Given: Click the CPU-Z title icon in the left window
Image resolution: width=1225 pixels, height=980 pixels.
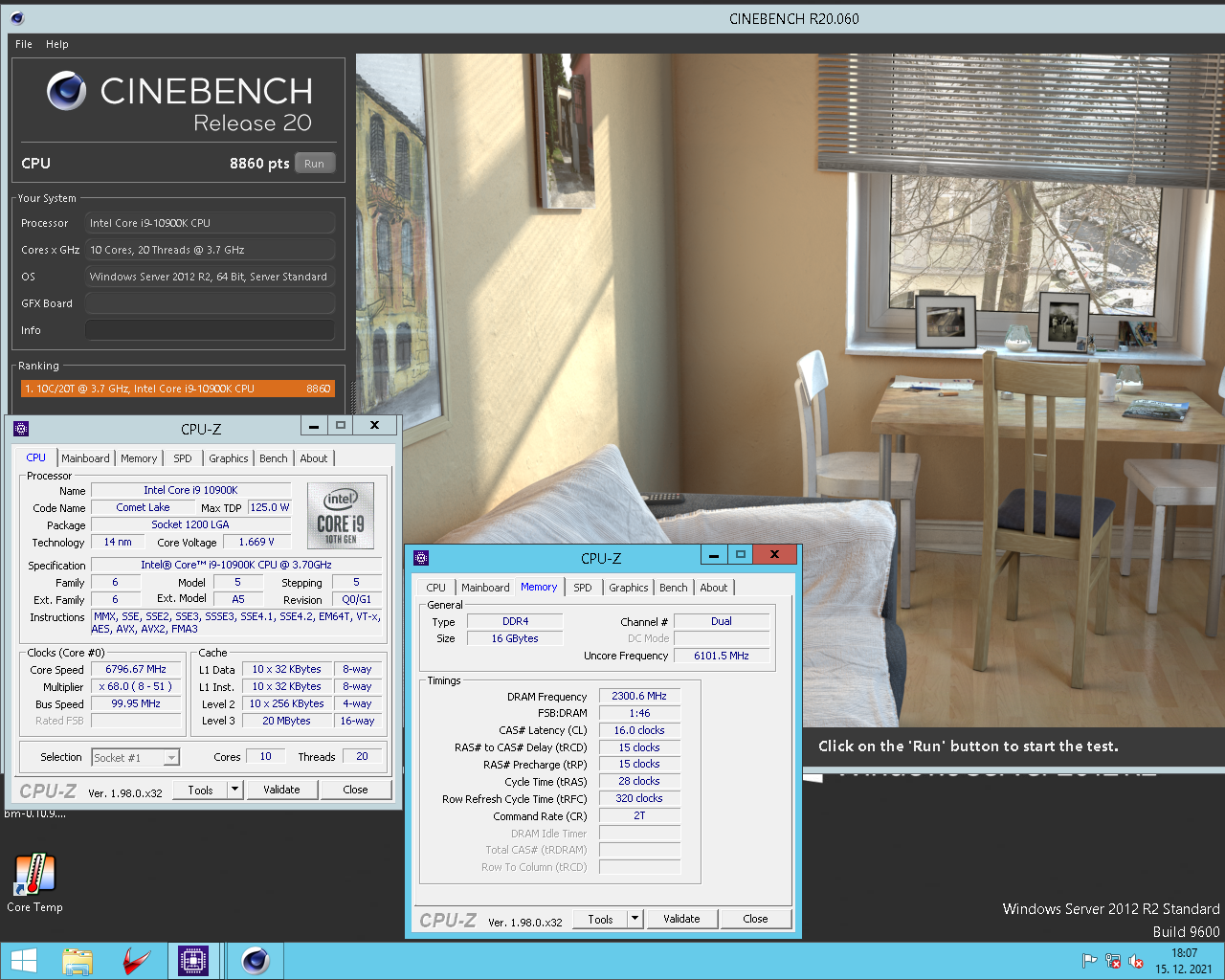Looking at the screenshot, I should (21, 429).
